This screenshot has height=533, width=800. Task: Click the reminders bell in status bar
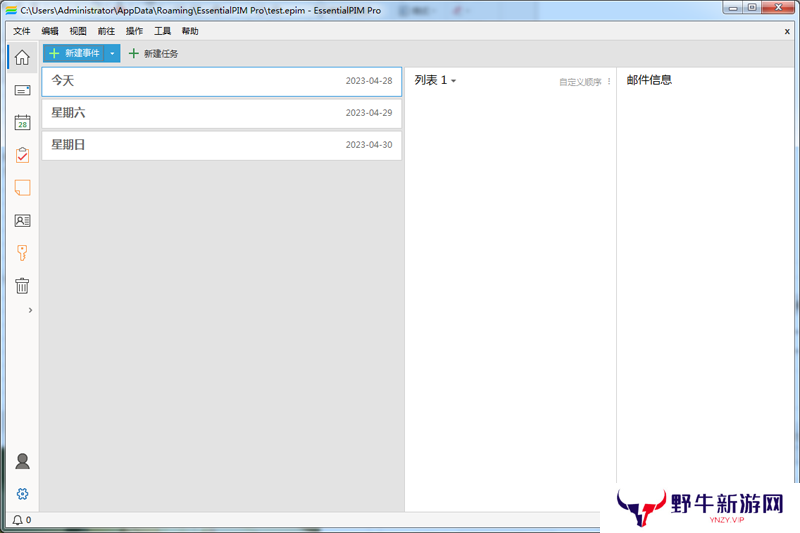coord(17,520)
